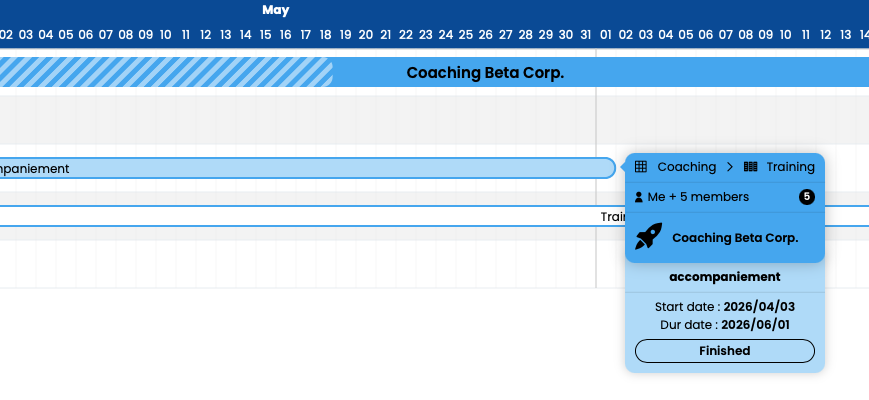Click the Training columns icon
The width and height of the screenshot is (869, 400).
750,167
